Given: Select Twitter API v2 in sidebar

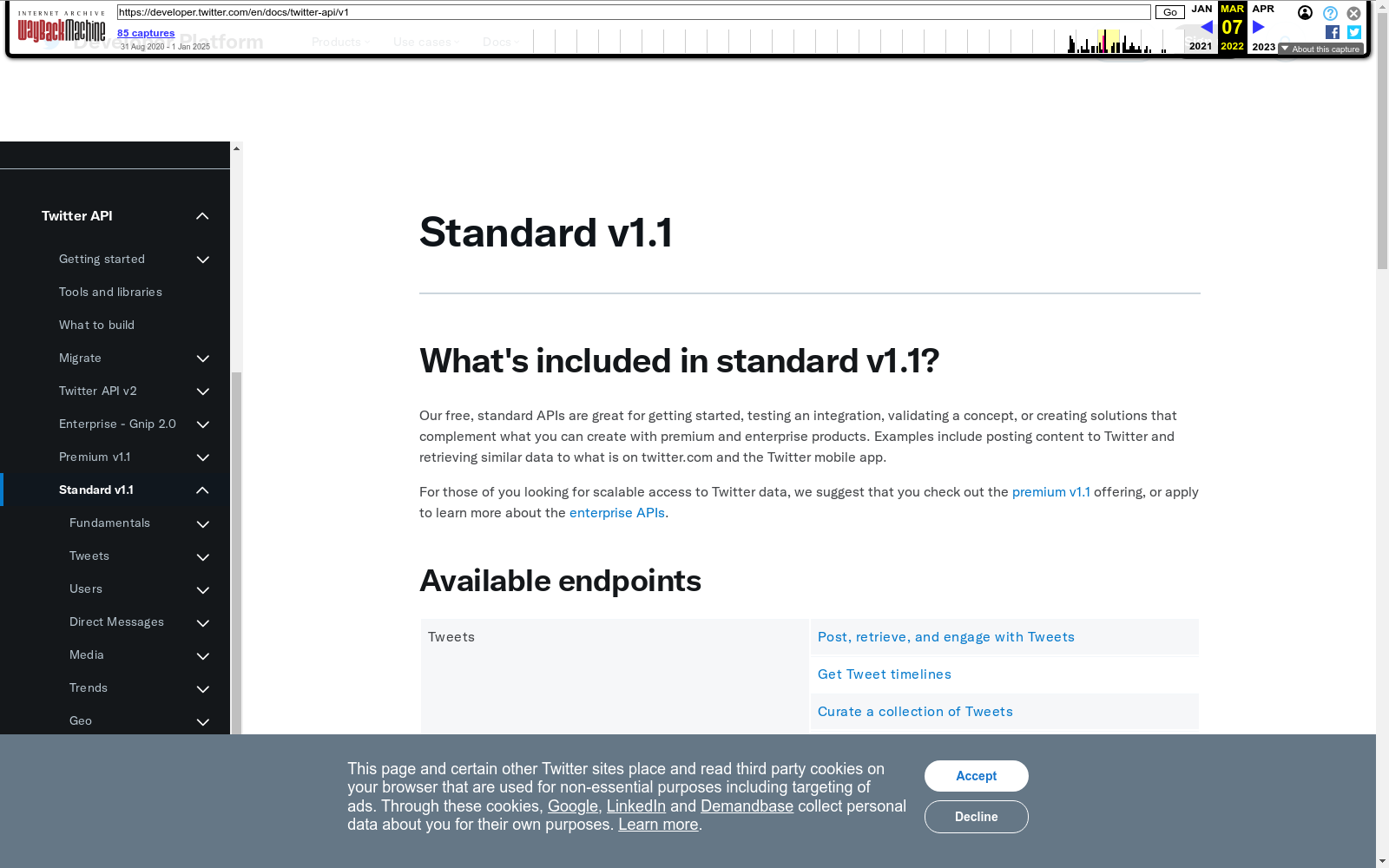Looking at the screenshot, I should point(98,391).
